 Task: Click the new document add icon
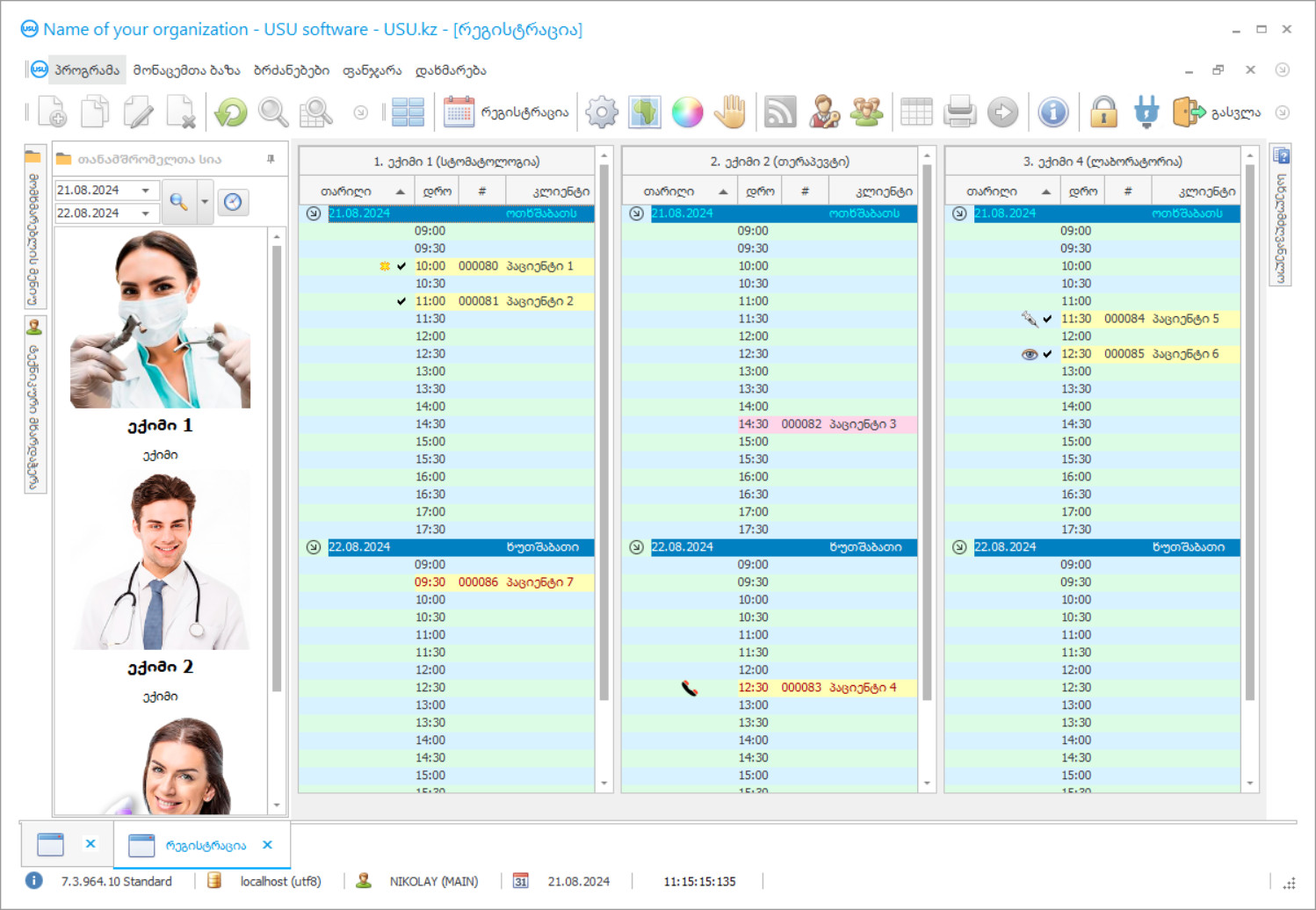pyautogui.click(x=53, y=112)
